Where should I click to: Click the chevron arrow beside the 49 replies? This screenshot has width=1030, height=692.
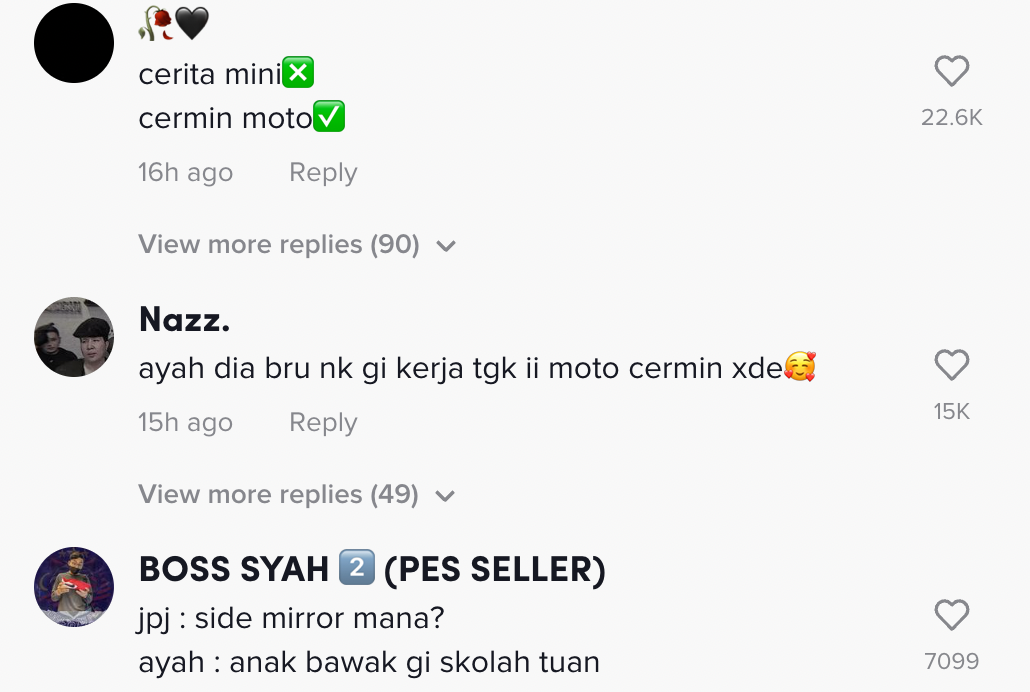coord(446,496)
